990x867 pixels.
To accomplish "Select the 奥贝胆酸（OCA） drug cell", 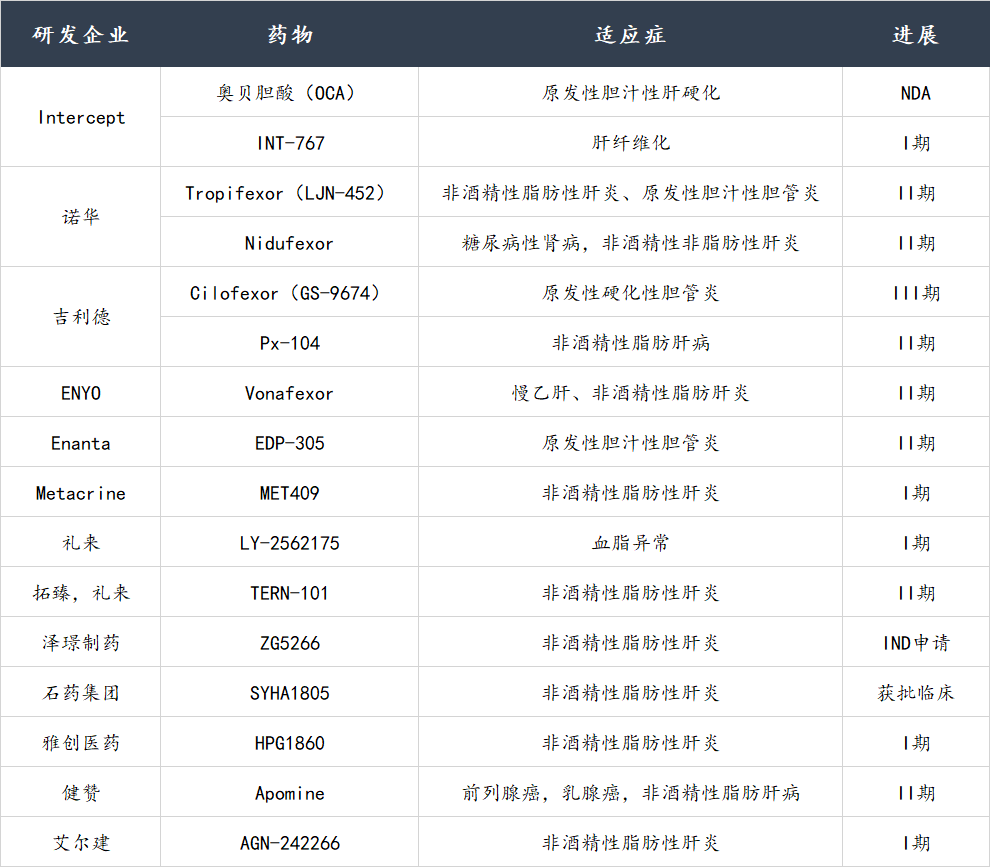I will [x=289, y=92].
